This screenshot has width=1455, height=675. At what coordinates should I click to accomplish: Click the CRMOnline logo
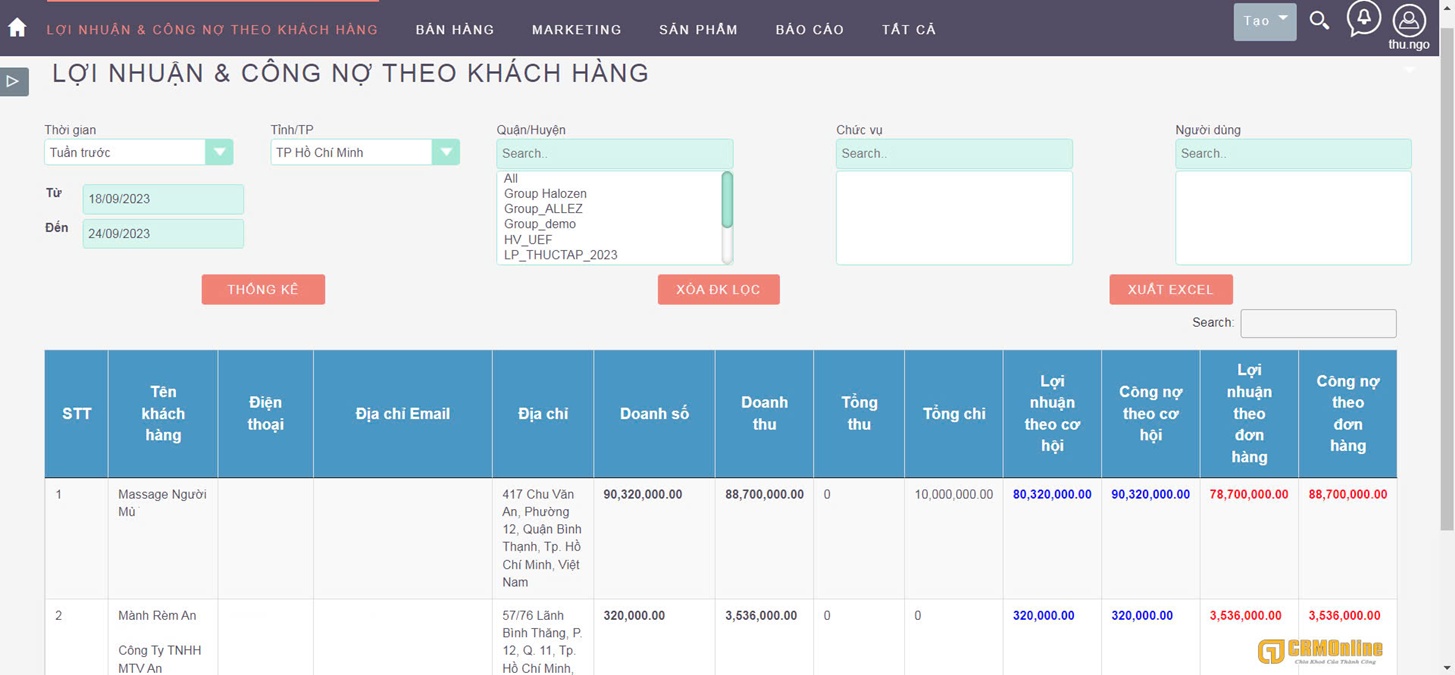(x=1319, y=651)
